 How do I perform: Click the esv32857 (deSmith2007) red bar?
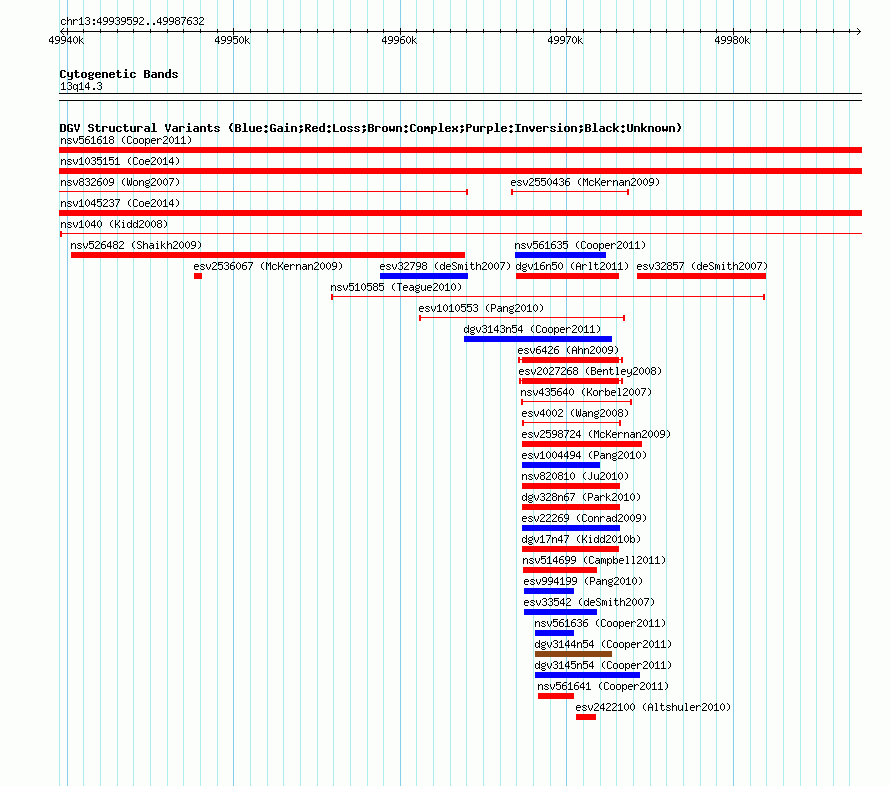coord(702,276)
